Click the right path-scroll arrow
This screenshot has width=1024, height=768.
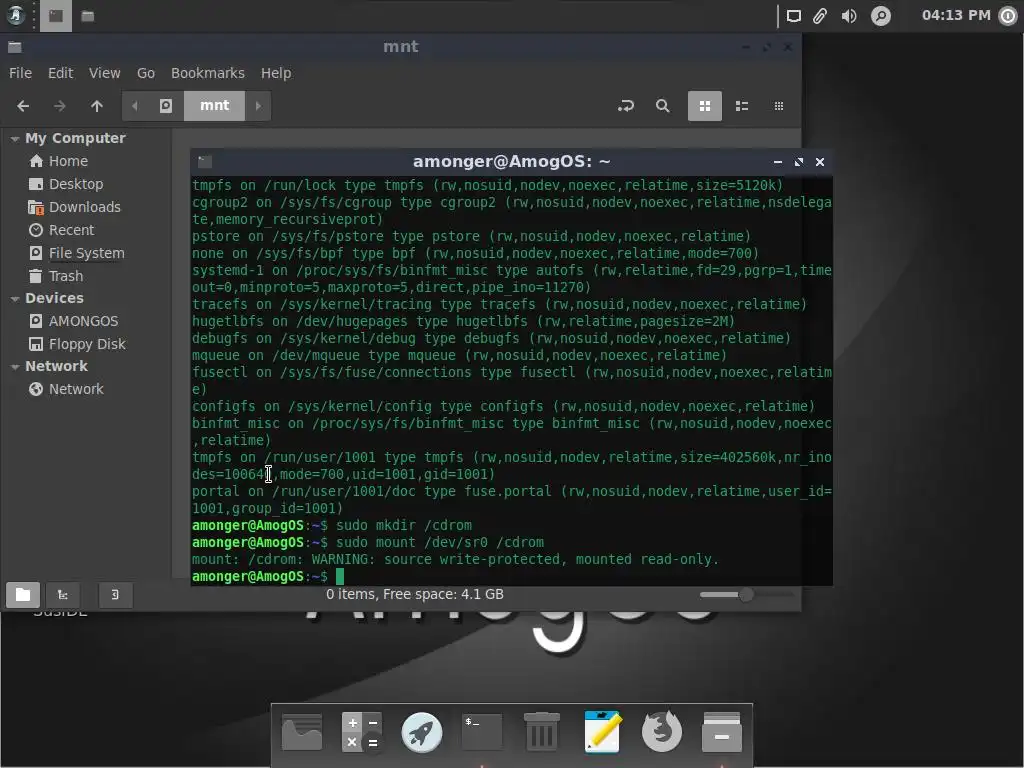(x=258, y=106)
